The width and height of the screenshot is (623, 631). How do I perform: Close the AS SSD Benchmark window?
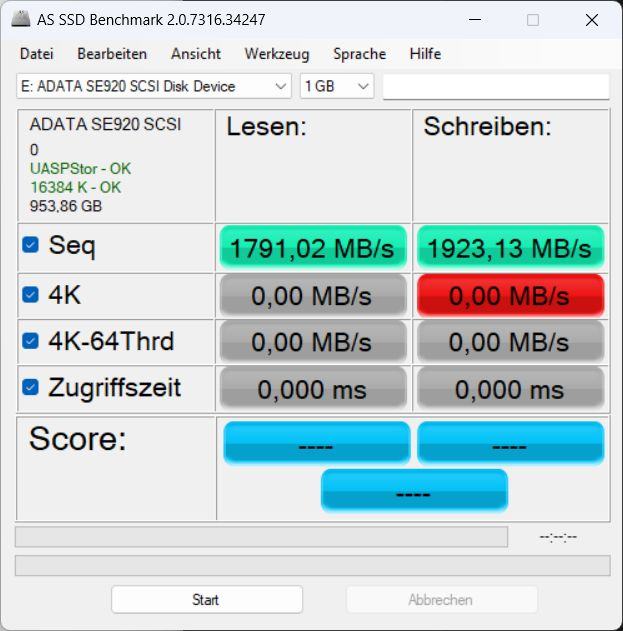tap(592, 20)
